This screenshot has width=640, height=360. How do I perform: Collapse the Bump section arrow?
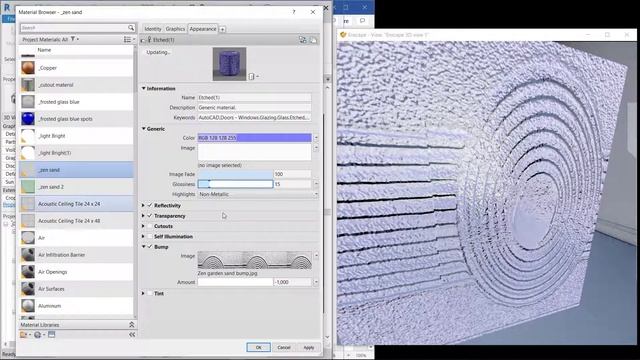tap(144, 247)
